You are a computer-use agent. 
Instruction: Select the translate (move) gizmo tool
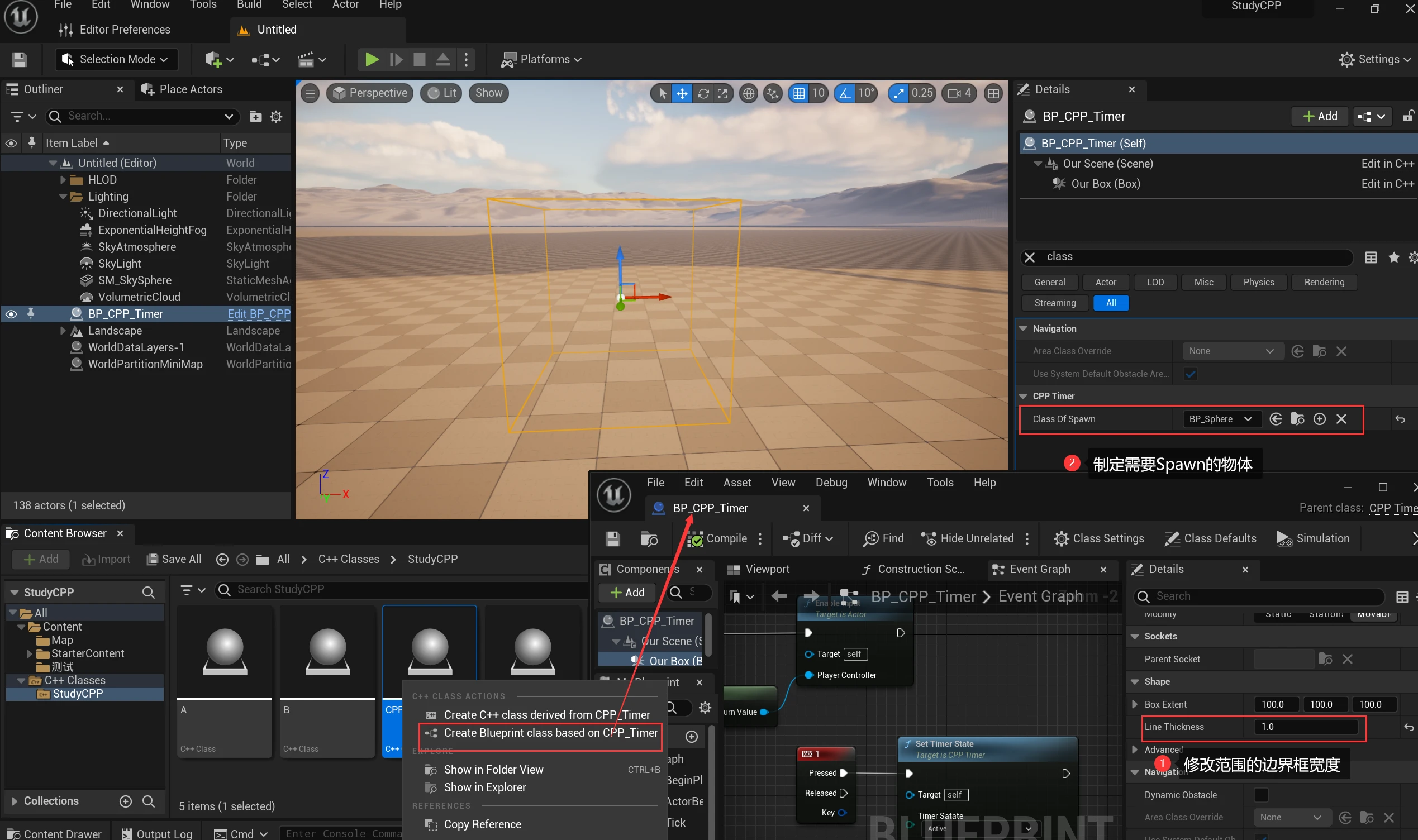click(x=682, y=93)
